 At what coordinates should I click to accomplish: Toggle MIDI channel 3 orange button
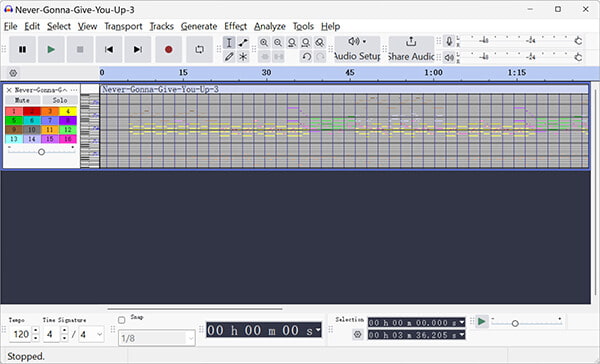tap(50, 111)
